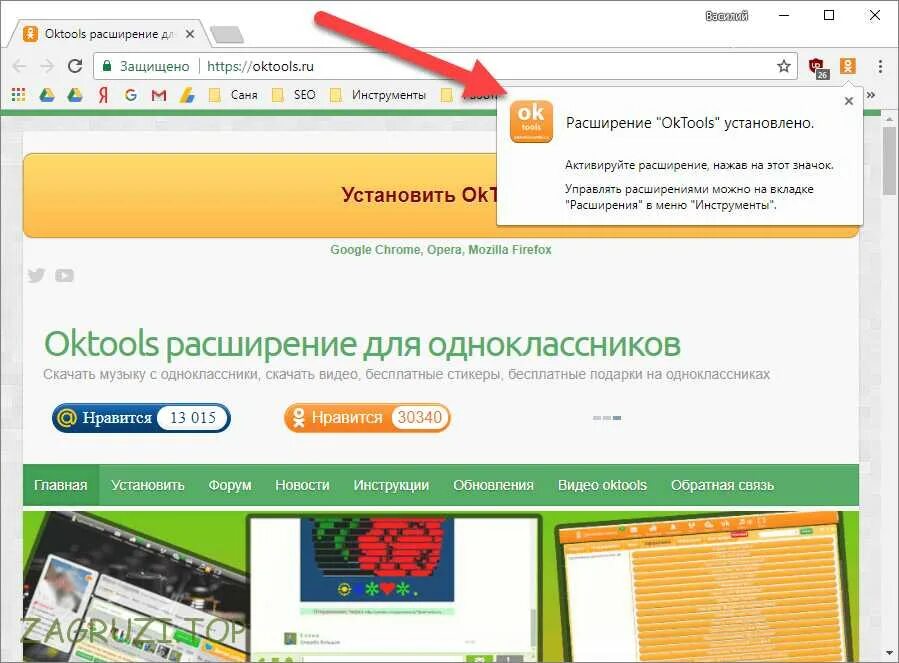
Task: Close the OkTools installed notification popup
Action: point(849,101)
